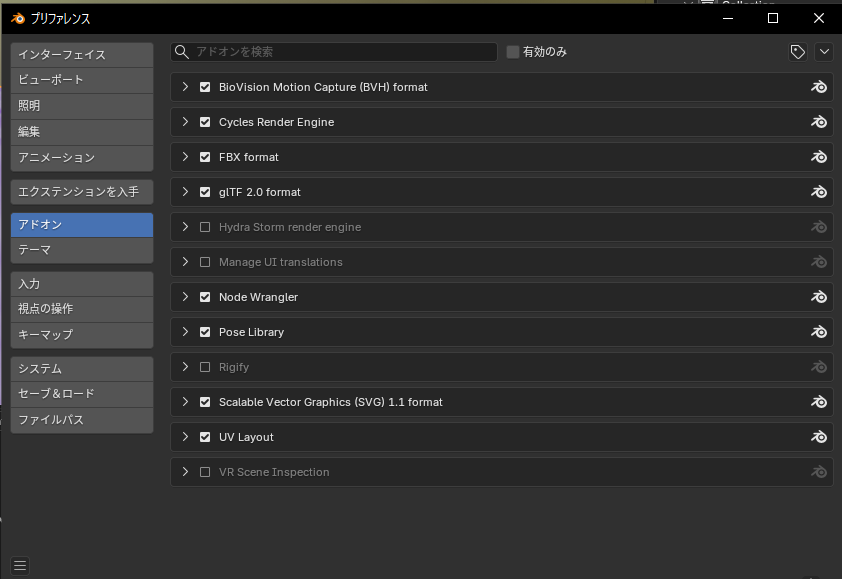Switch to the テーマ preferences section
Viewport: 842px width, 579px height.
82,250
